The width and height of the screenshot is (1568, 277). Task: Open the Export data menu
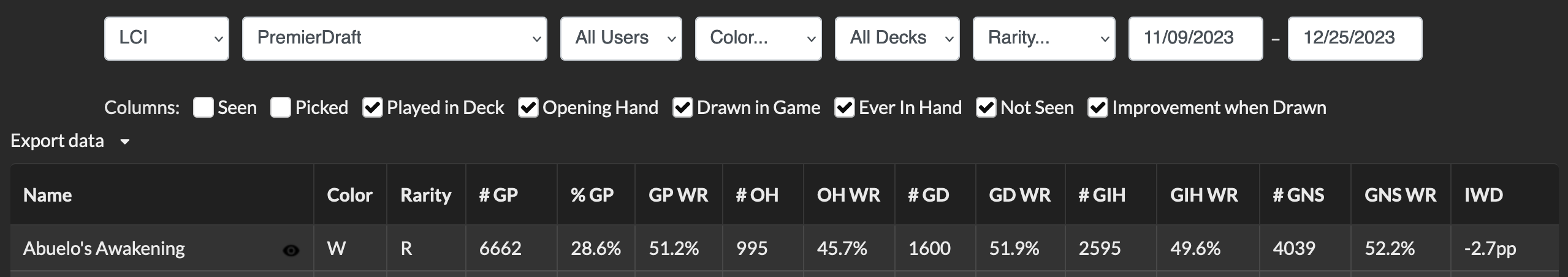coord(58,141)
